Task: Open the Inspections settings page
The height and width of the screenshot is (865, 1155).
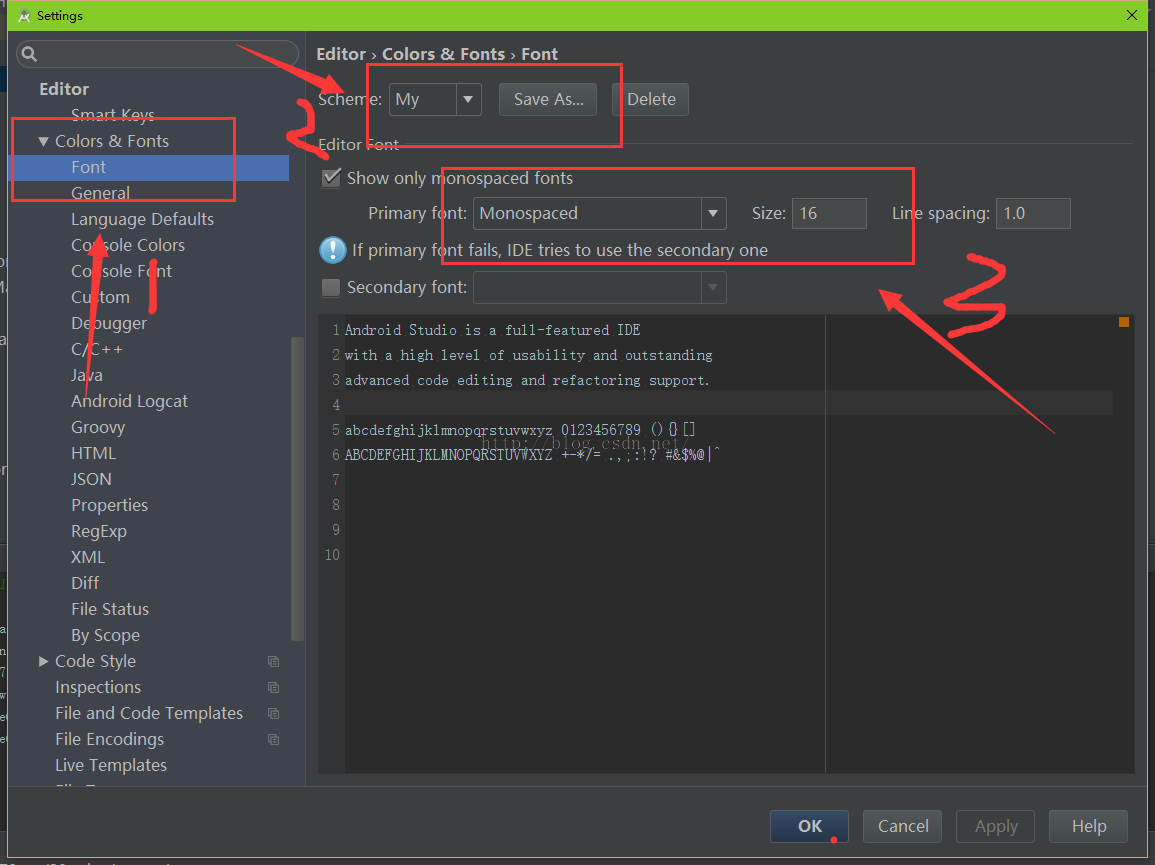Action: pos(98,687)
